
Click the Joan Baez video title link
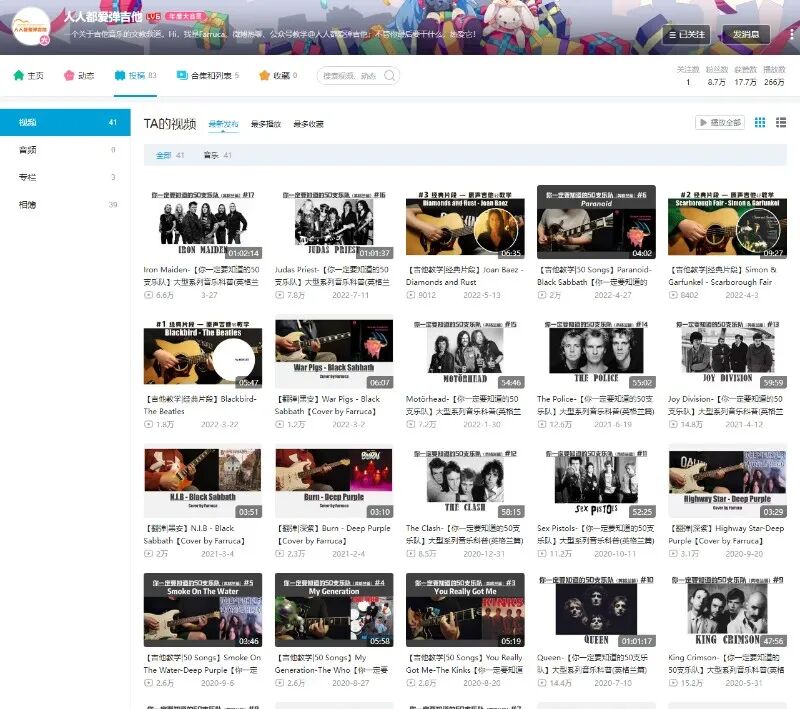click(465, 275)
